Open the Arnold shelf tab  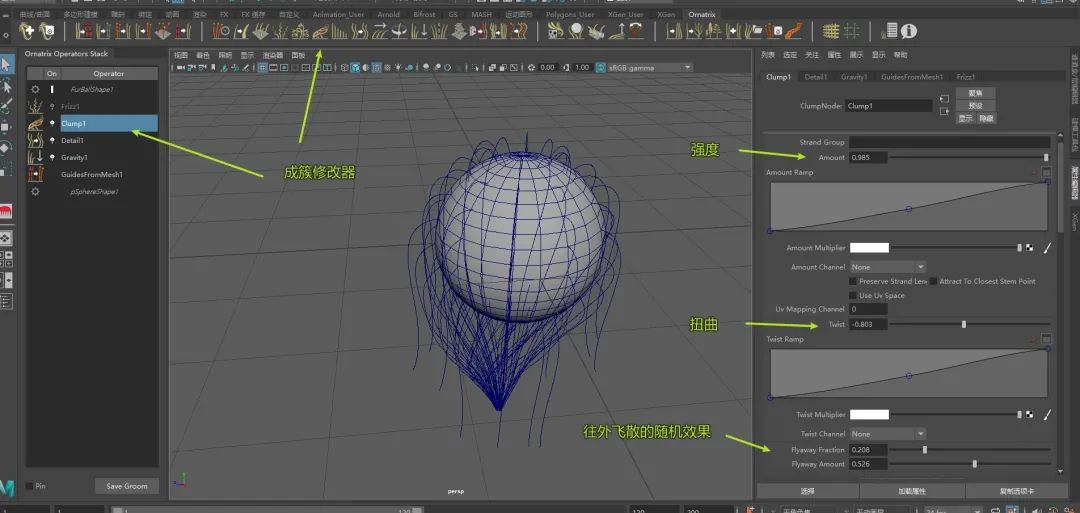pos(387,15)
